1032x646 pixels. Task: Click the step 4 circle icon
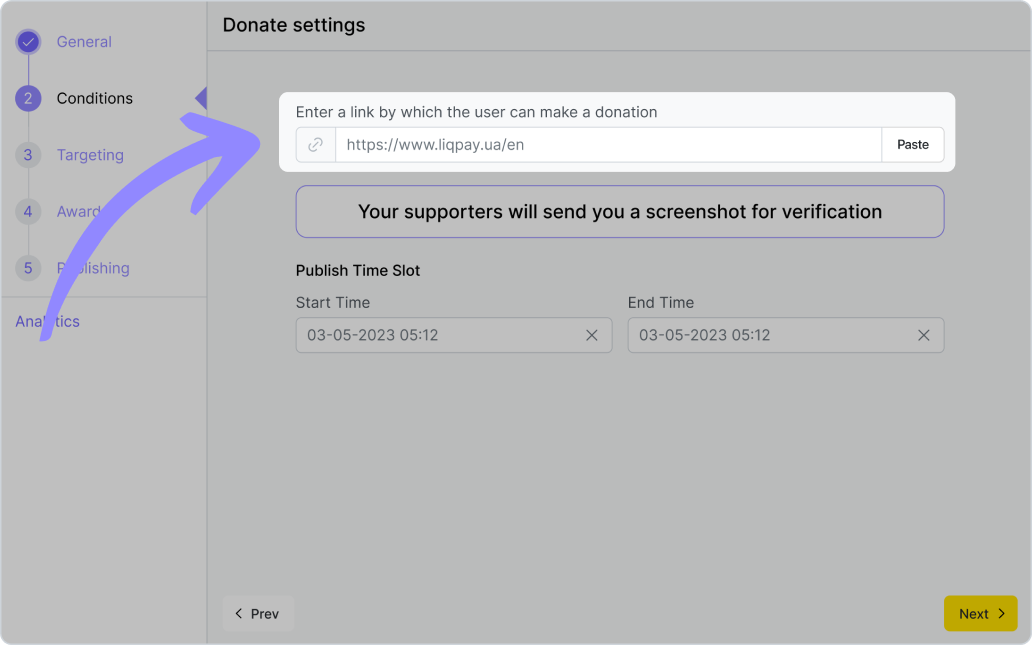pyautogui.click(x=28, y=211)
